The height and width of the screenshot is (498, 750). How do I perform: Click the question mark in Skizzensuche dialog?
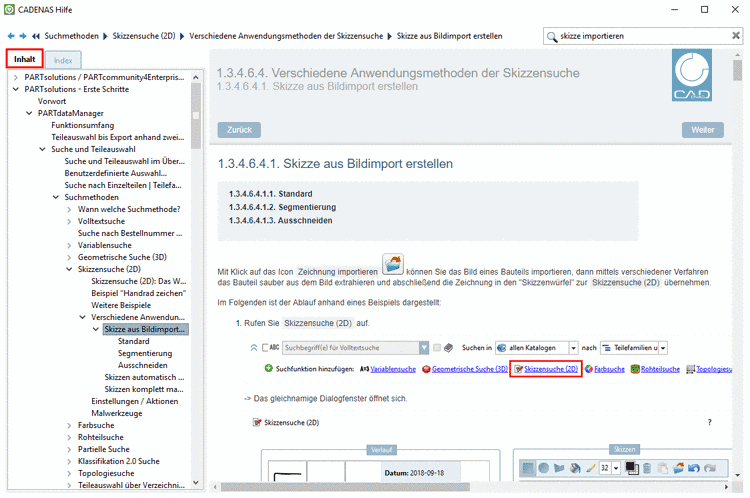[709, 422]
